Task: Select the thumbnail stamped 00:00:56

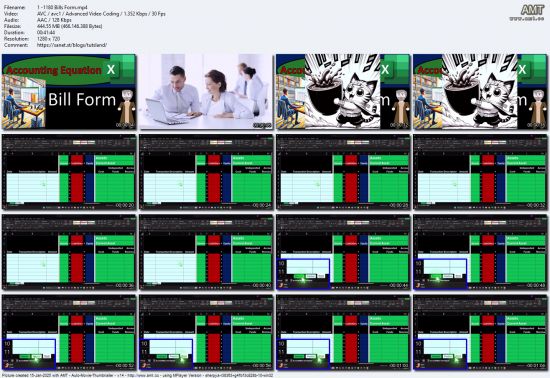Action: pos(206,332)
